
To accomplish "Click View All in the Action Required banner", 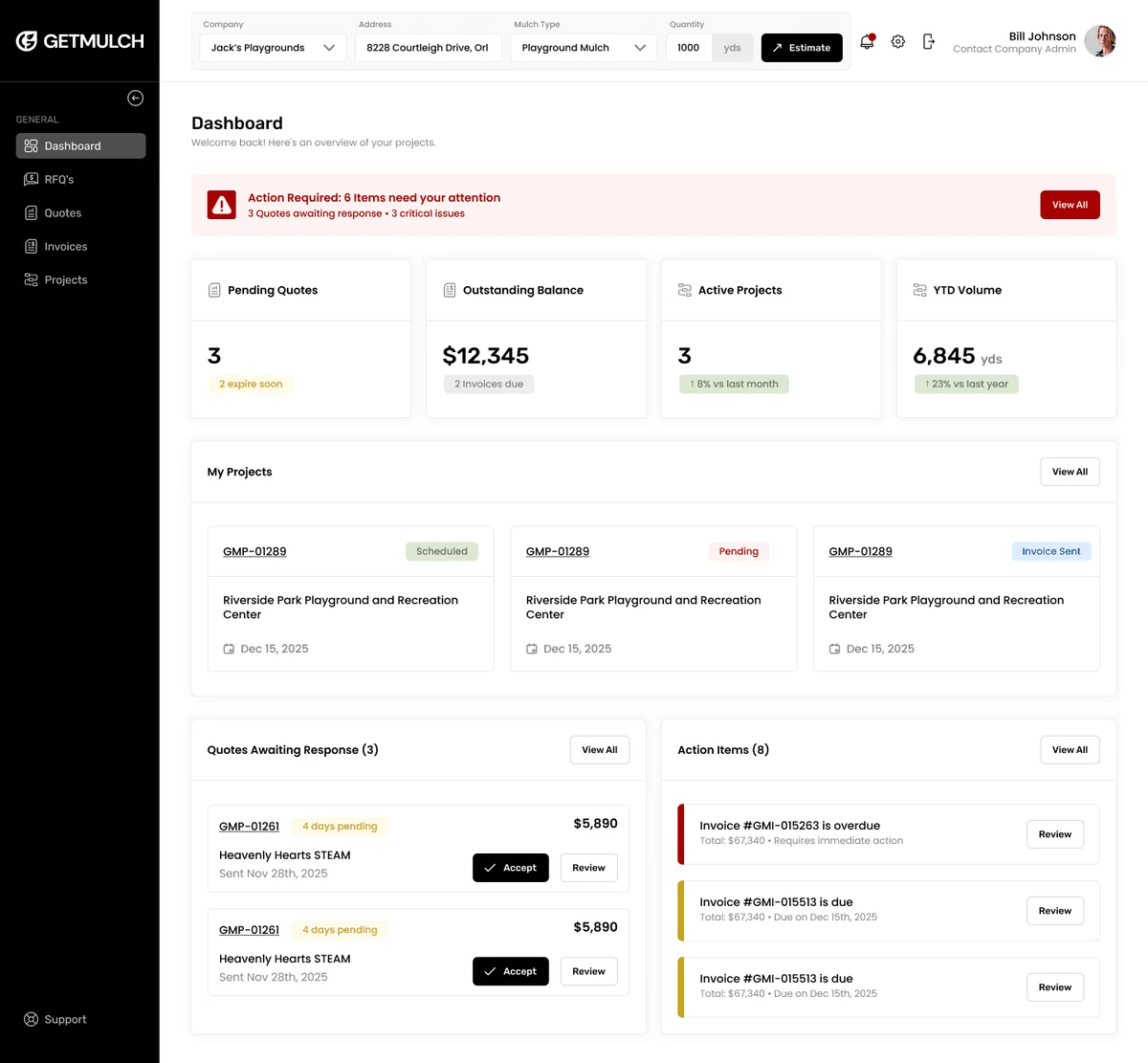I will 1070,205.
